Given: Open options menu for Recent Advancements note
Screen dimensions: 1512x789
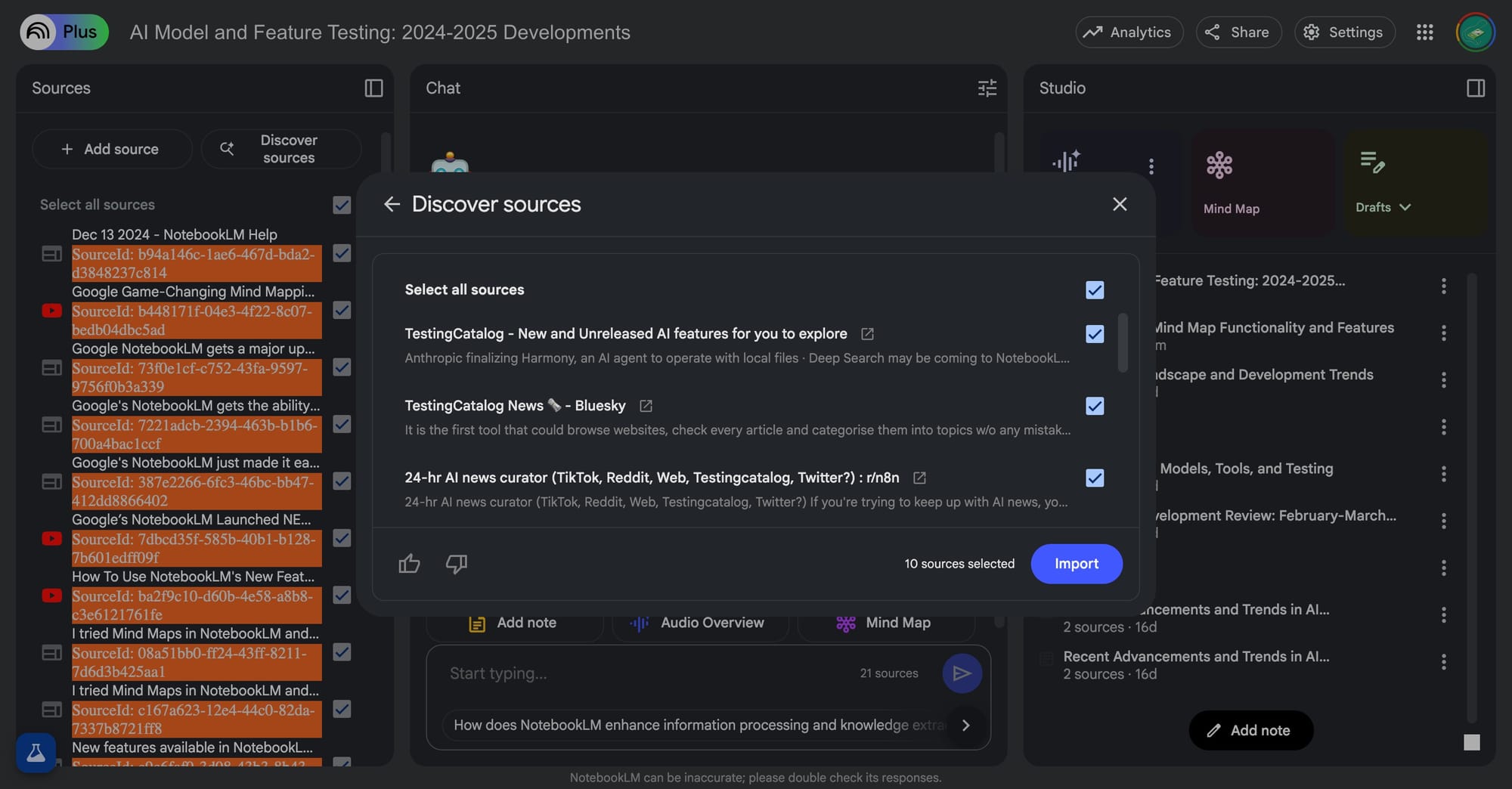Looking at the screenshot, I should [1445, 662].
